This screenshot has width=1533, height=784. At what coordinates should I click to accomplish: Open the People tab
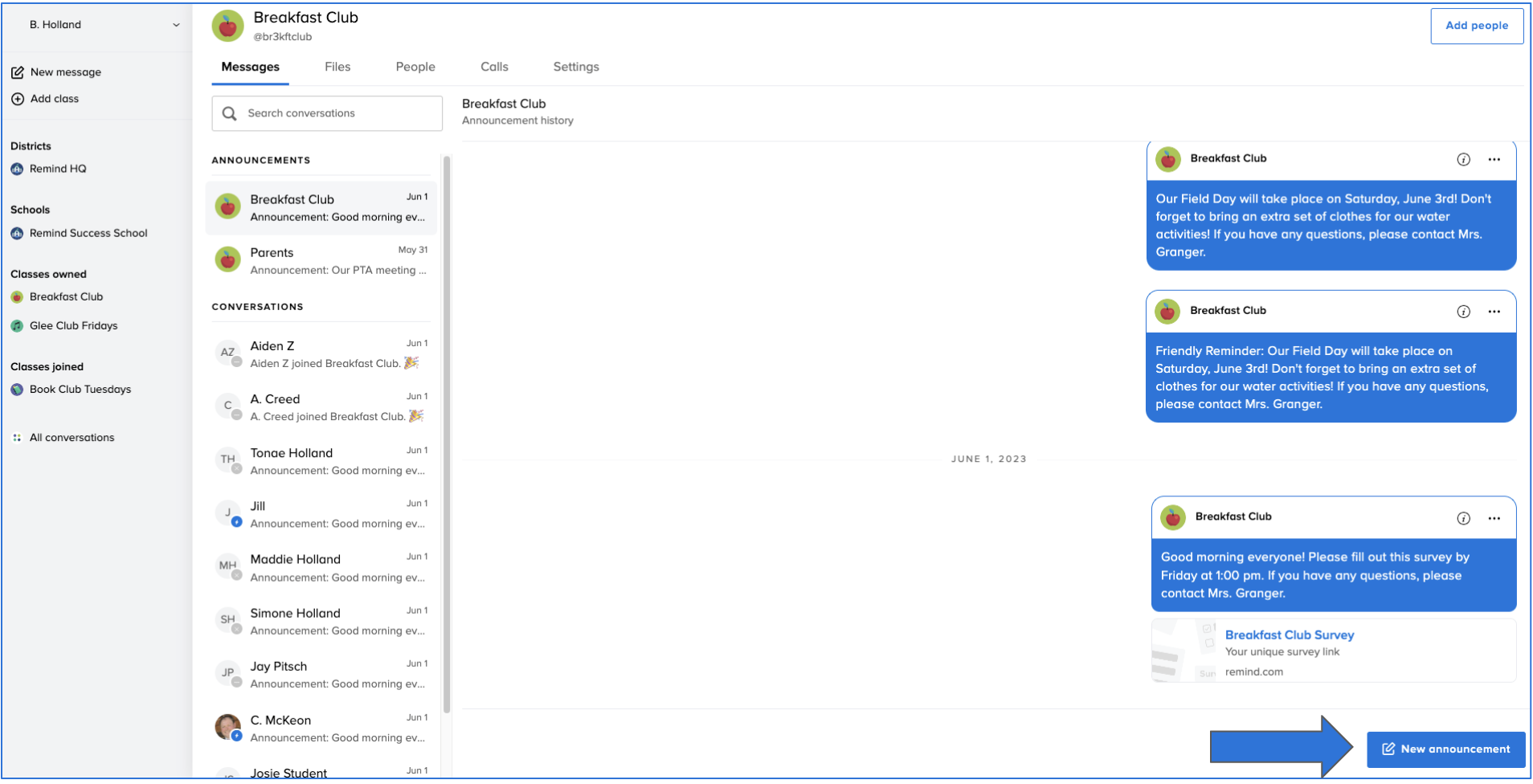415,67
